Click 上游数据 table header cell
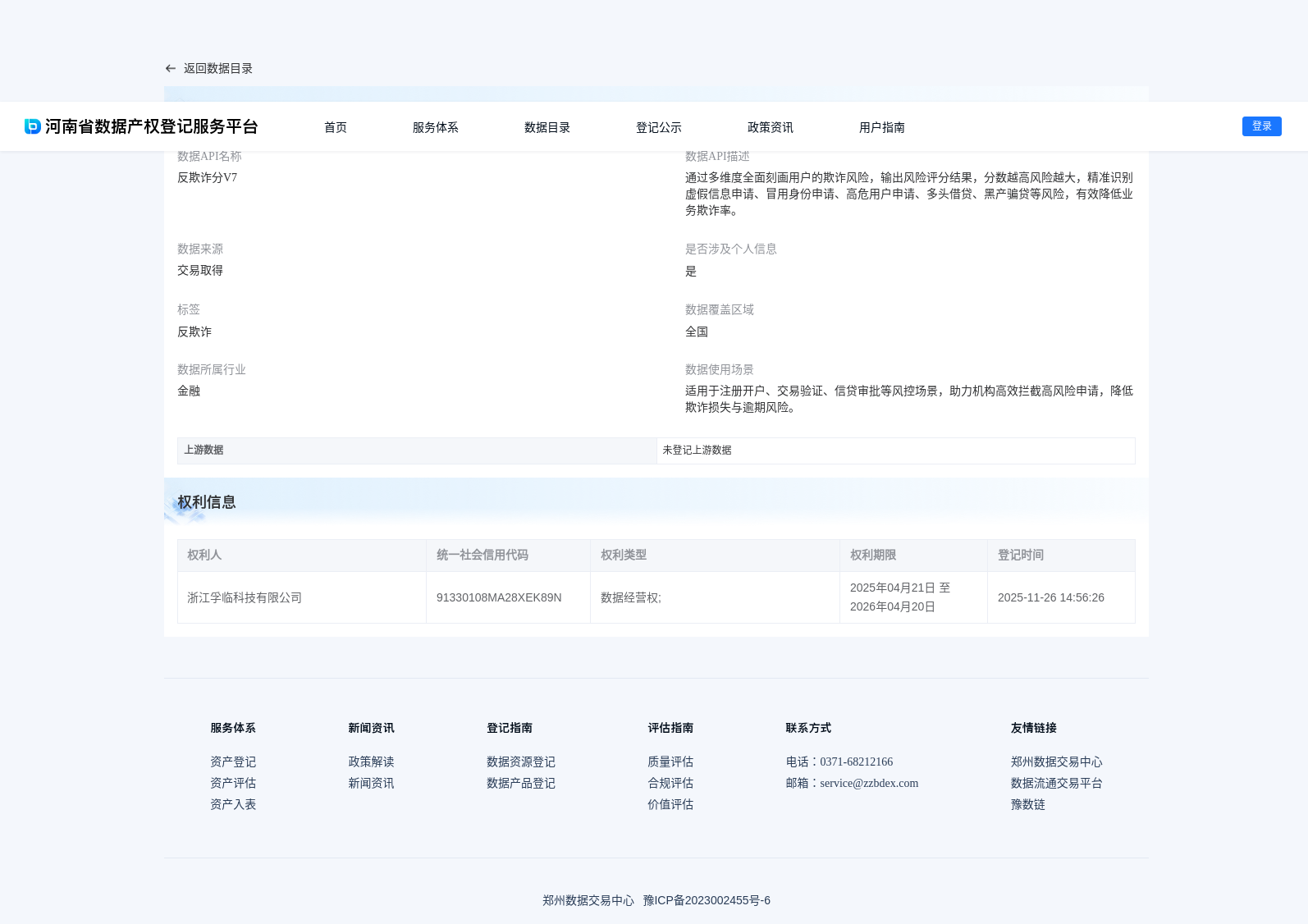This screenshot has height=924, width=1308. click(x=417, y=451)
